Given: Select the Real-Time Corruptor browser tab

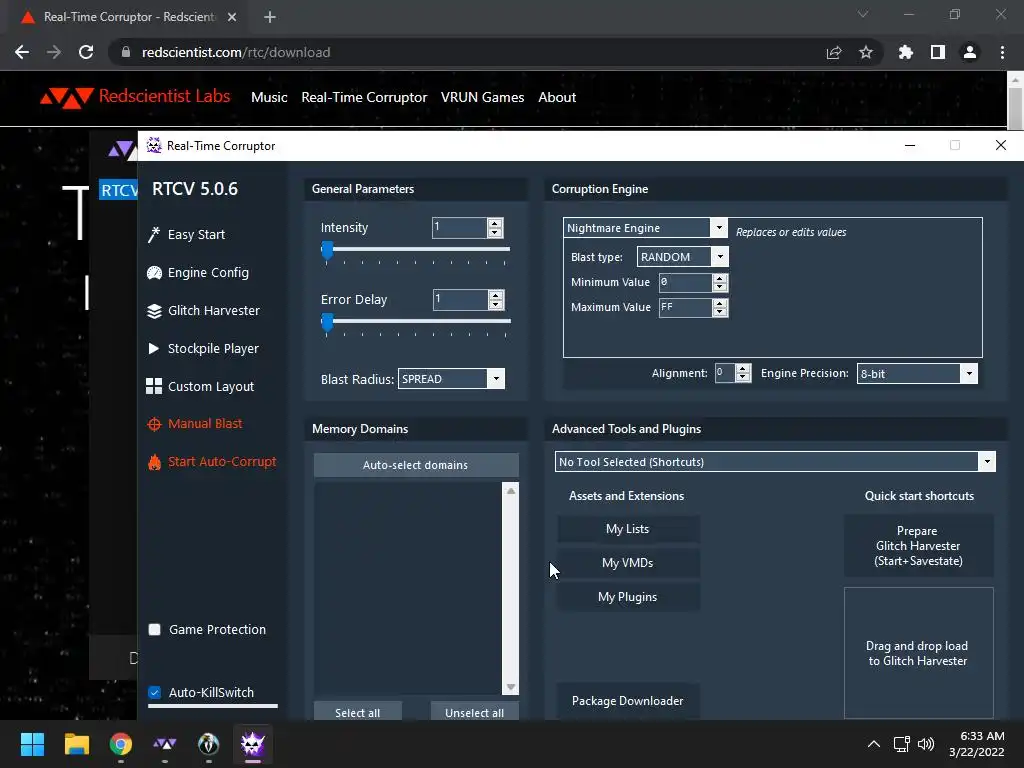Looking at the screenshot, I should click(x=129, y=17).
